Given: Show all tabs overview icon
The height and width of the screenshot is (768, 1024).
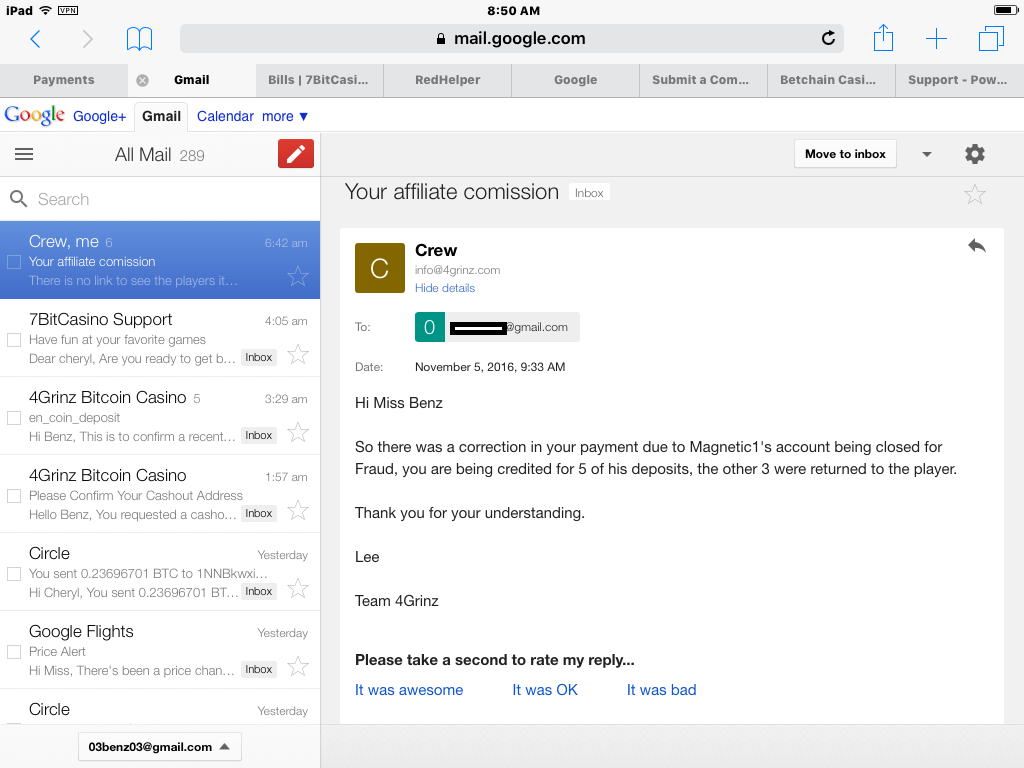Looking at the screenshot, I should tap(991, 39).
